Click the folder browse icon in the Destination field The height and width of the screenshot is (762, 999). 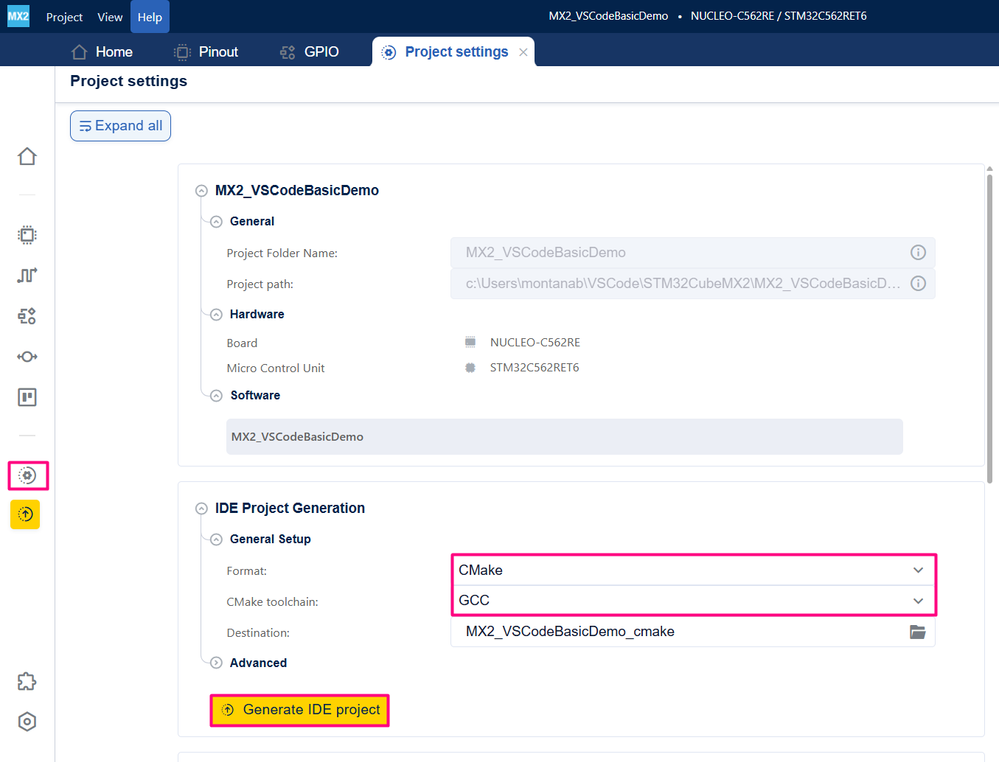tap(917, 631)
